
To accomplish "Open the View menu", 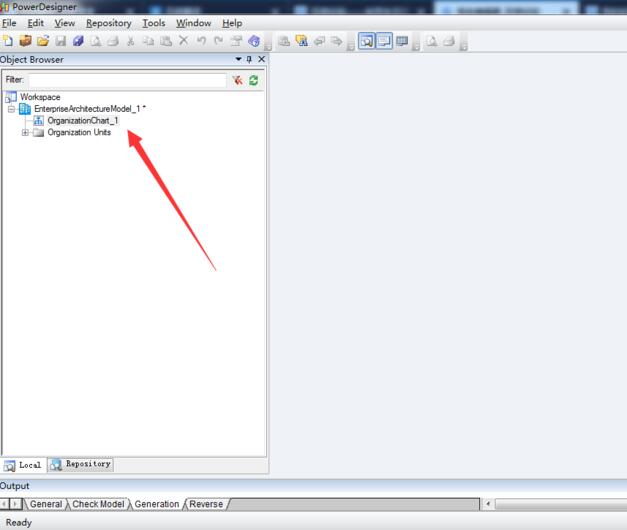I will pos(64,23).
